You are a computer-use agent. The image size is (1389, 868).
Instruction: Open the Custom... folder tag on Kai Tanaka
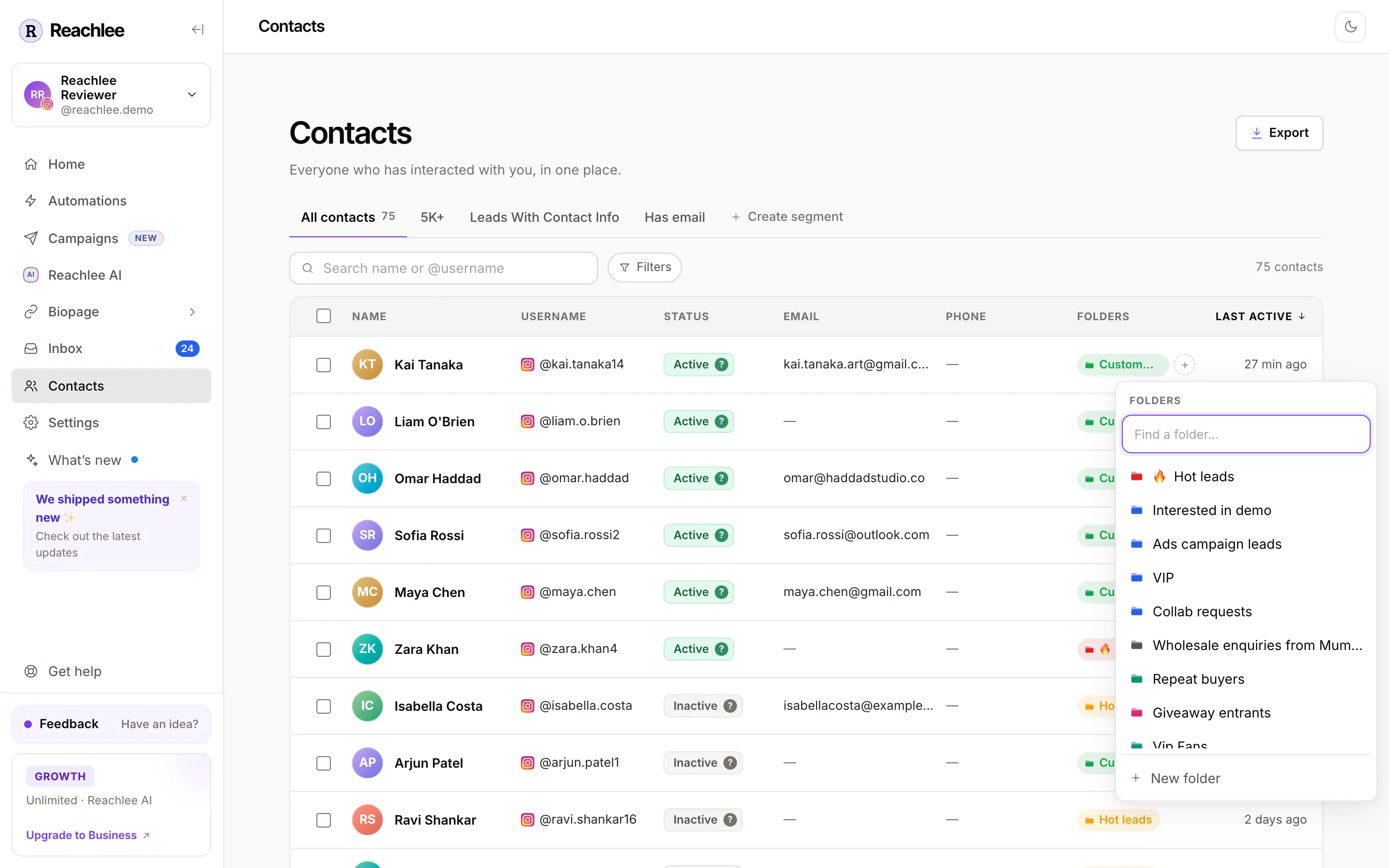(x=1123, y=365)
